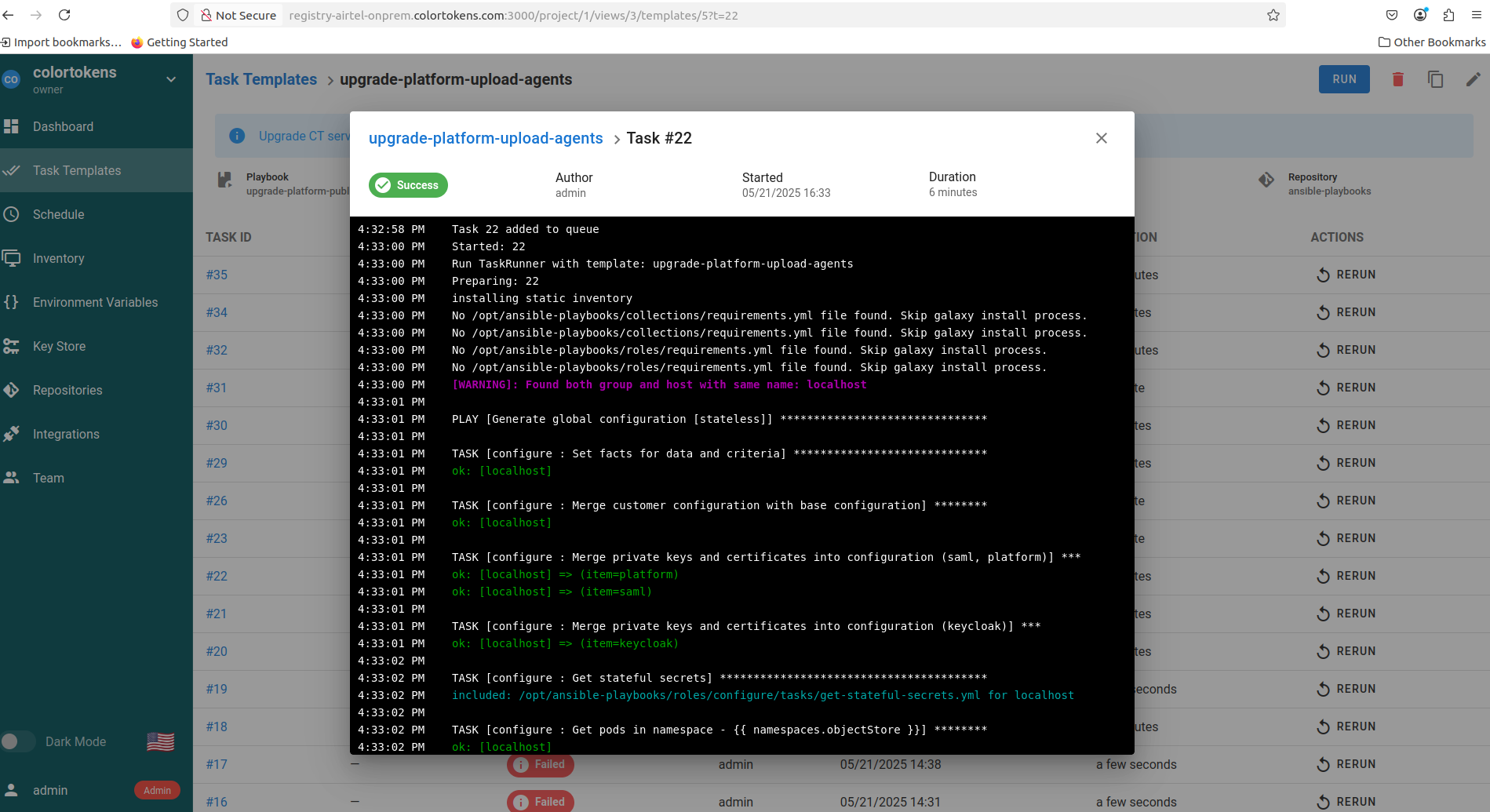Toggle the Dark Mode switch
This screenshot has height=812, width=1490.
[17, 741]
